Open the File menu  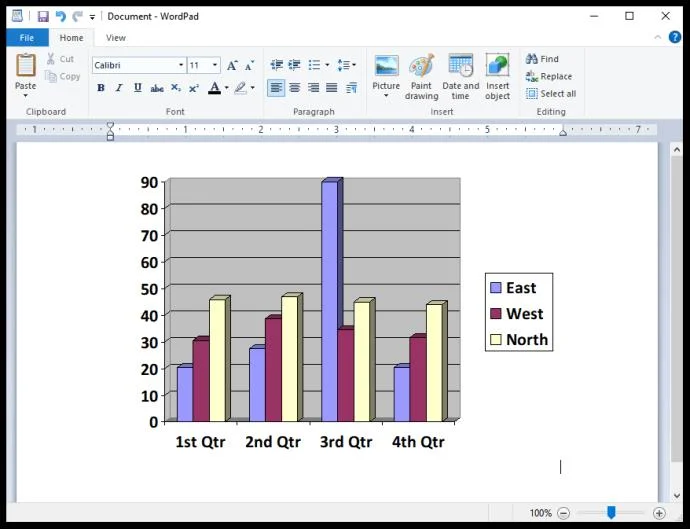click(27, 38)
